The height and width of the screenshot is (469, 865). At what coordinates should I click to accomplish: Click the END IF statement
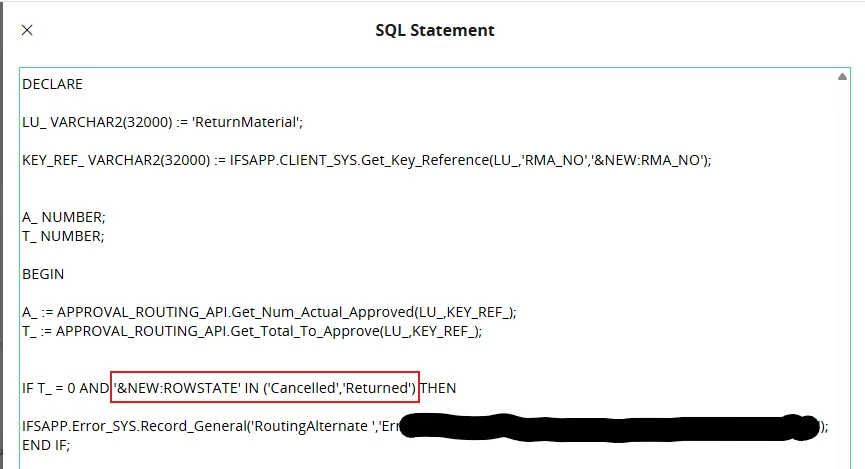point(46,445)
